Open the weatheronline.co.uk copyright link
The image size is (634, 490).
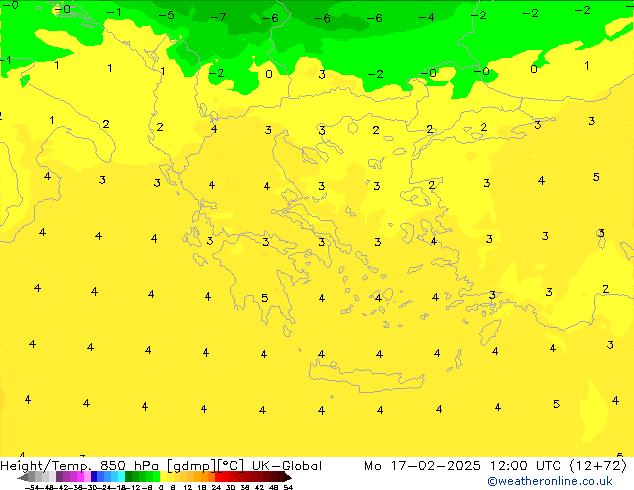point(549,481)
